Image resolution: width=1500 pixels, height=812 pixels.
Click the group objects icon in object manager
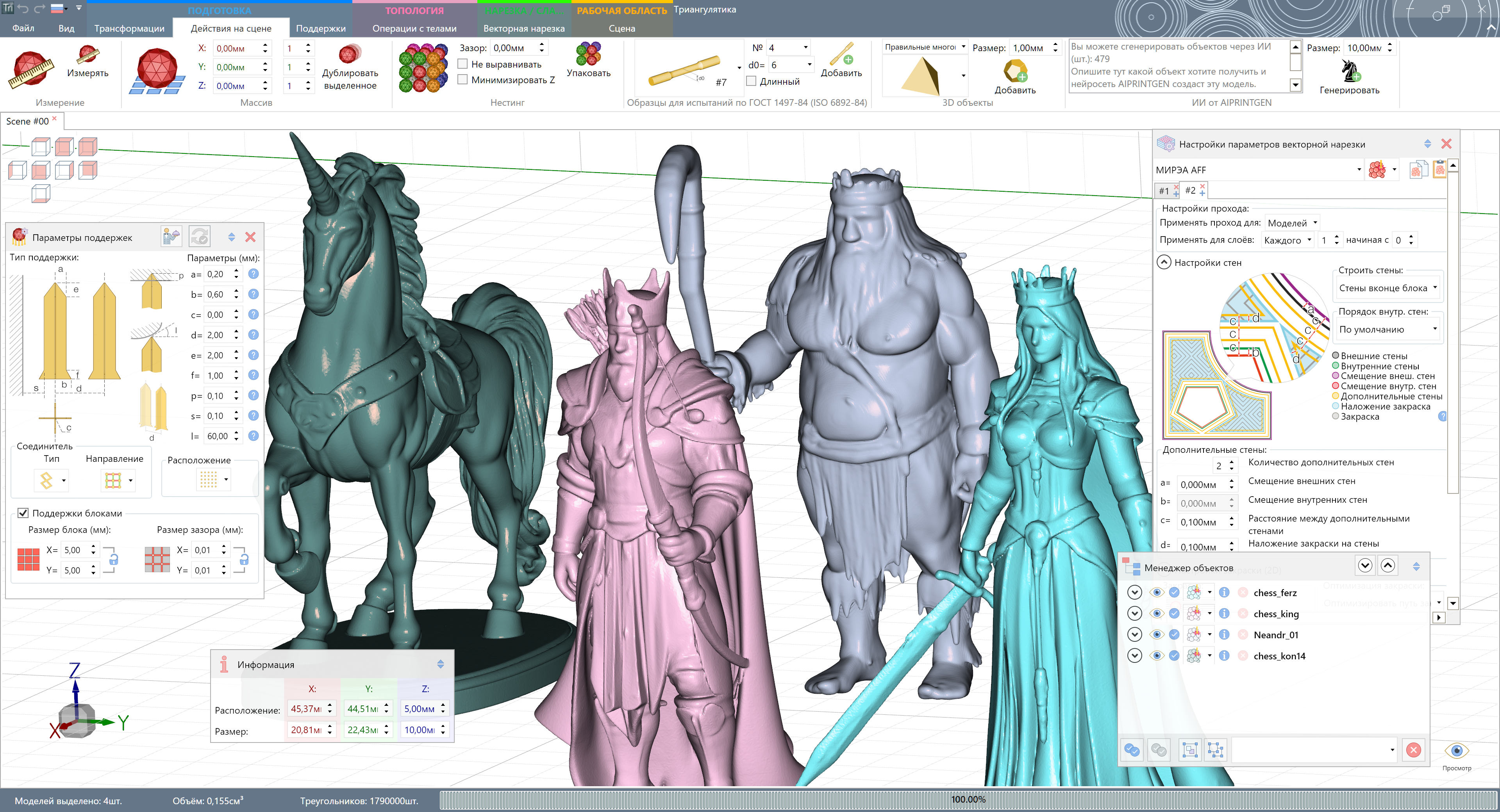tap(1189, 750)
